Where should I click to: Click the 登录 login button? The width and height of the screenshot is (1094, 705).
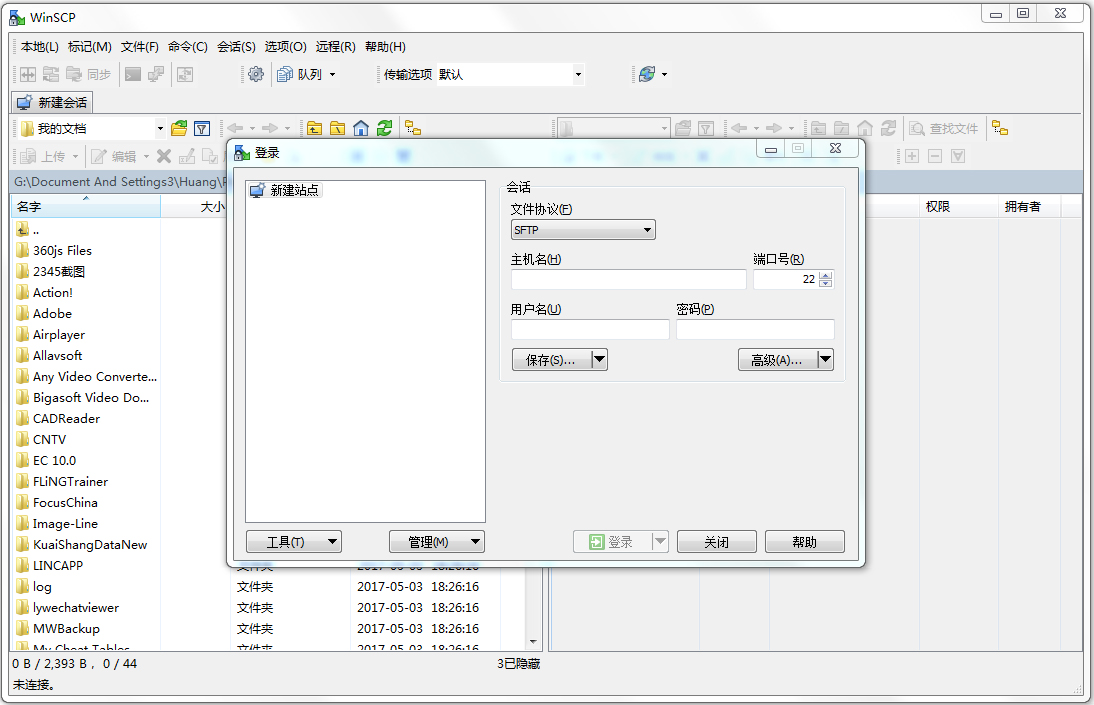(x=613, y=542)
